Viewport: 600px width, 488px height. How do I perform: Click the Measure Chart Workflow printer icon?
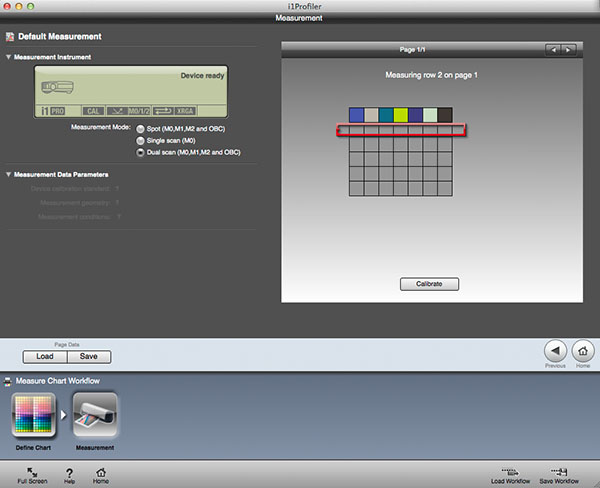point(8,381)
